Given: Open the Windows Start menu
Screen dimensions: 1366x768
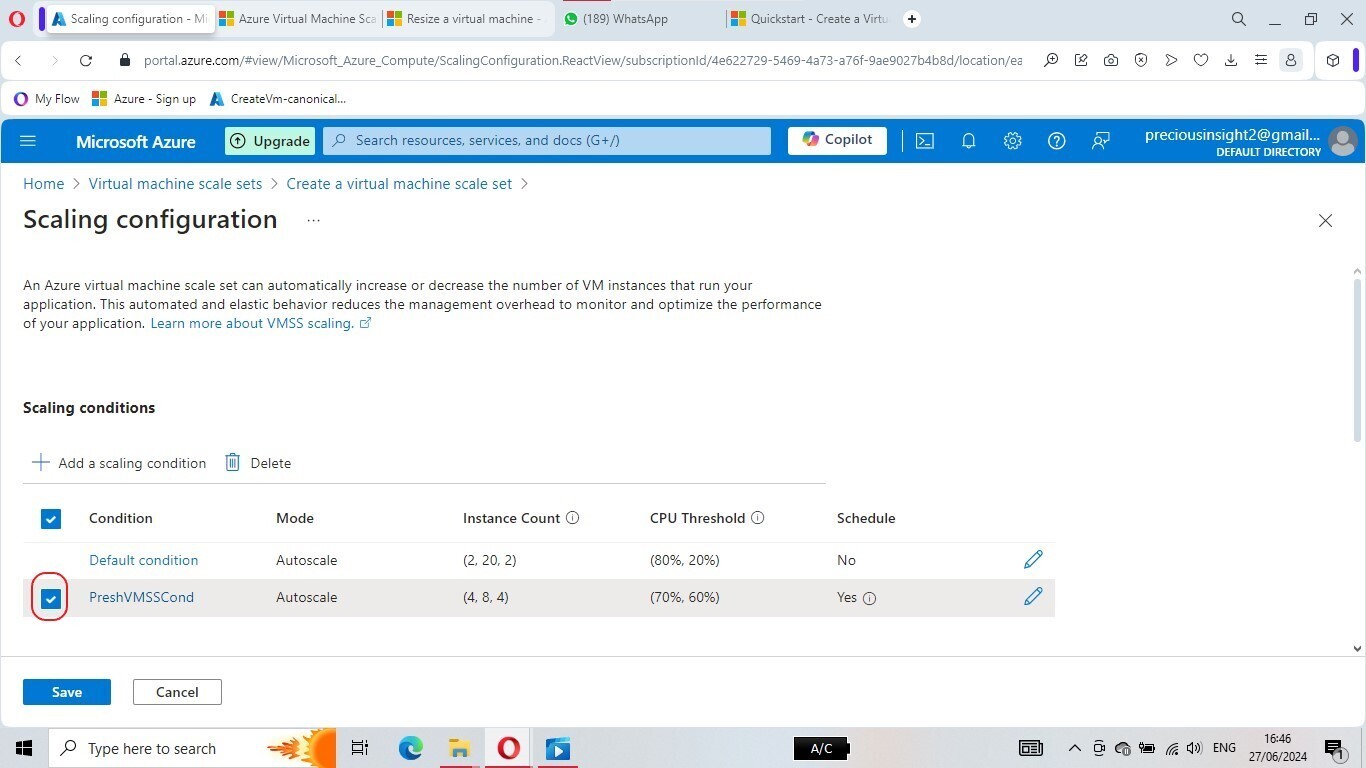Looking at the screenshot, I should point(24,748).
